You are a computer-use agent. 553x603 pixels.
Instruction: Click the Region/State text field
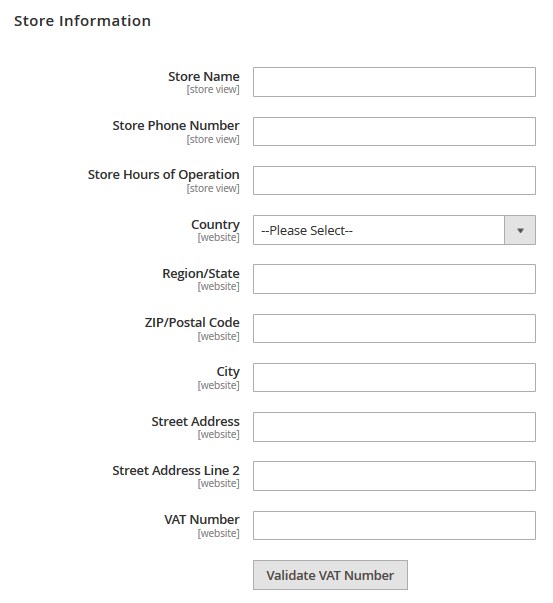coord(394,279)
